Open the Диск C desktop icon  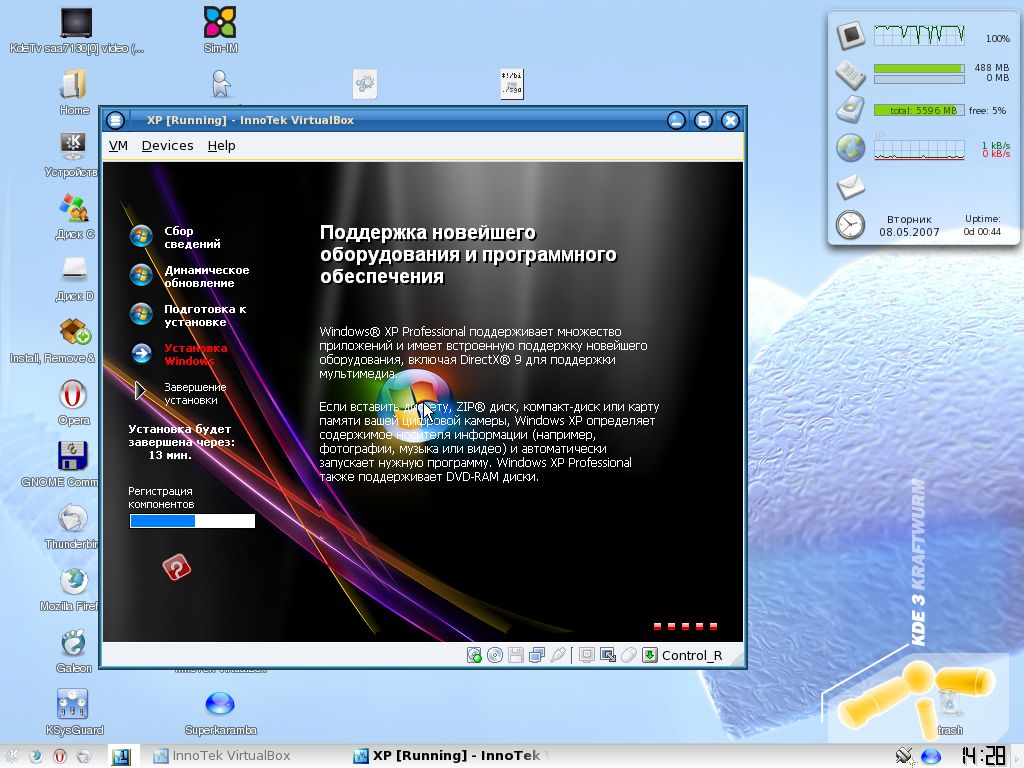pos(74,216)
